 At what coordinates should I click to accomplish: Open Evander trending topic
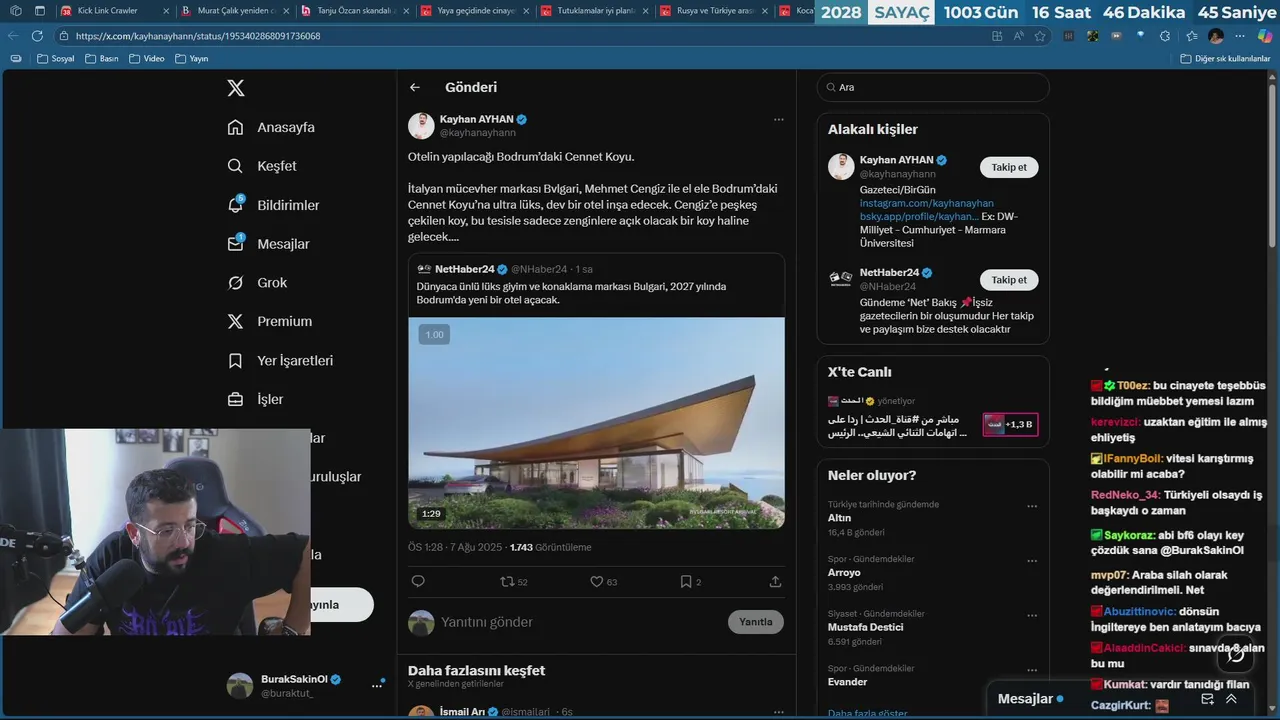[847, 682]
